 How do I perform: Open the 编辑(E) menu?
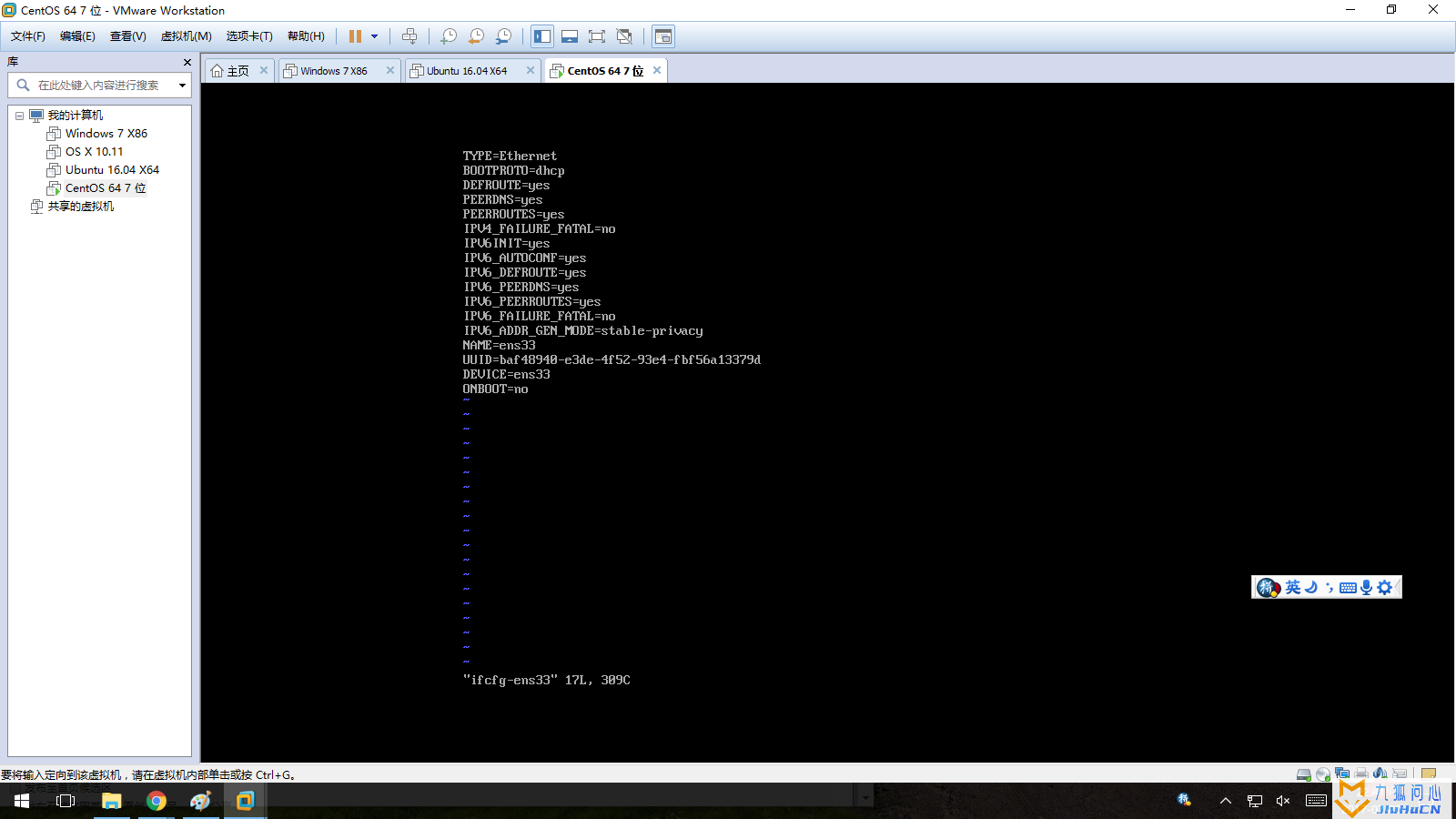[77, 36]
